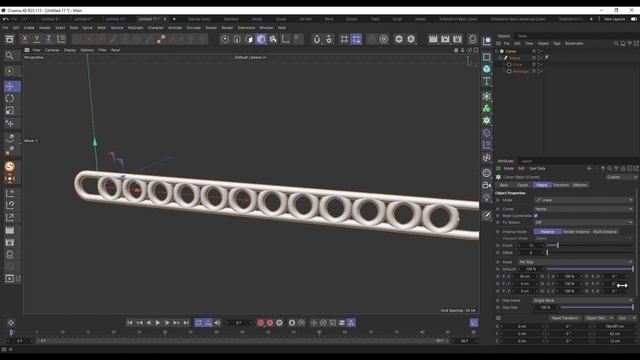The height and width of the screenshot is (360, 640).
Task: Toggle the X axis lock
Action: coord(24,39)
